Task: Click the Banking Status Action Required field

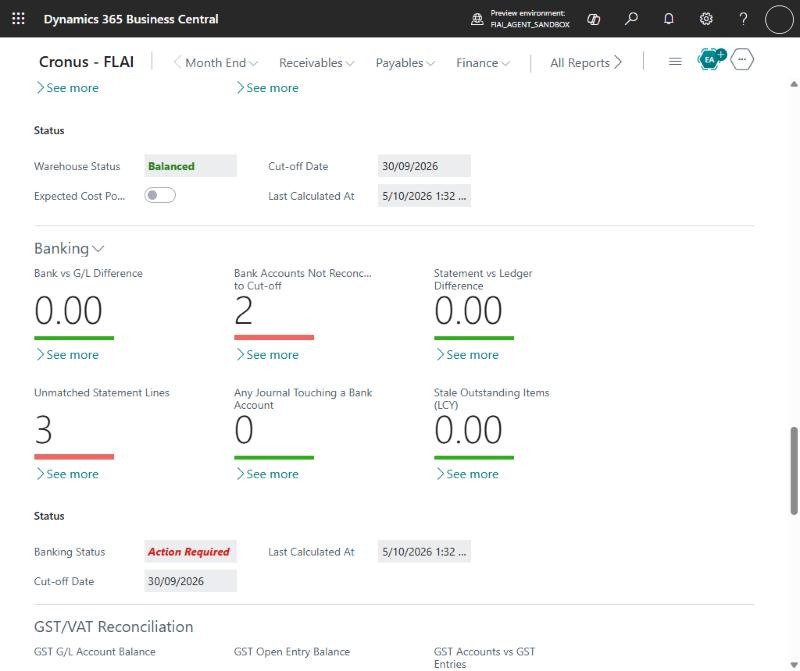Action: click(x=190, y=552)
